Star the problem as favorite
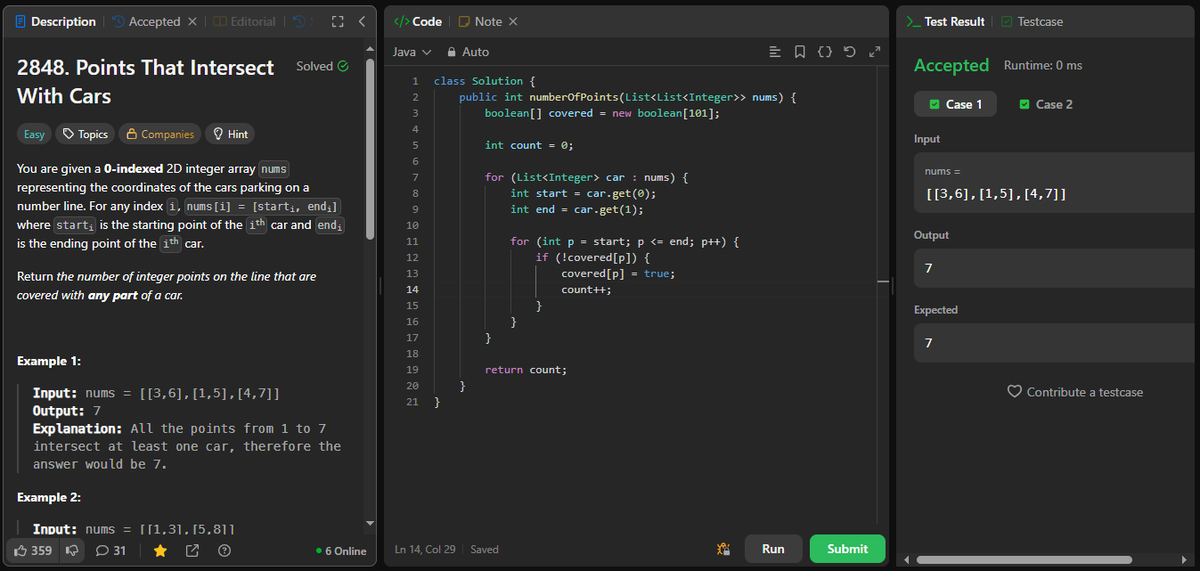This screenshot has height=571, width=1200. point(160,550)
